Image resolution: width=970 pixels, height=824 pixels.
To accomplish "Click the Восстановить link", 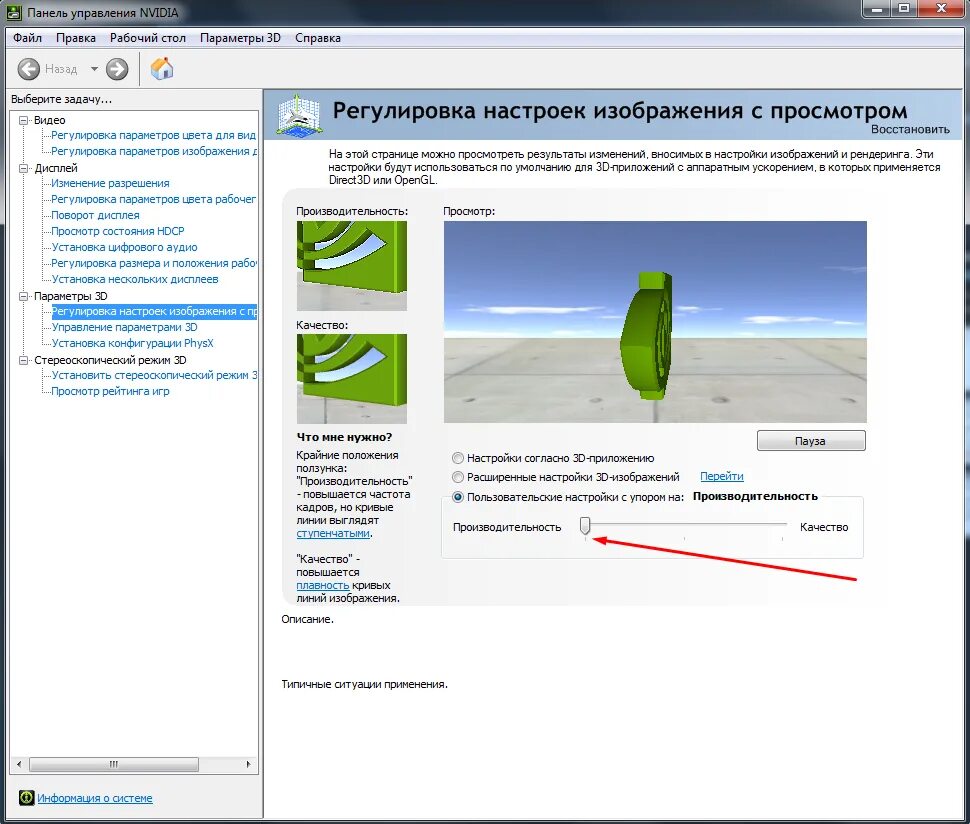I will pos(910,129).
